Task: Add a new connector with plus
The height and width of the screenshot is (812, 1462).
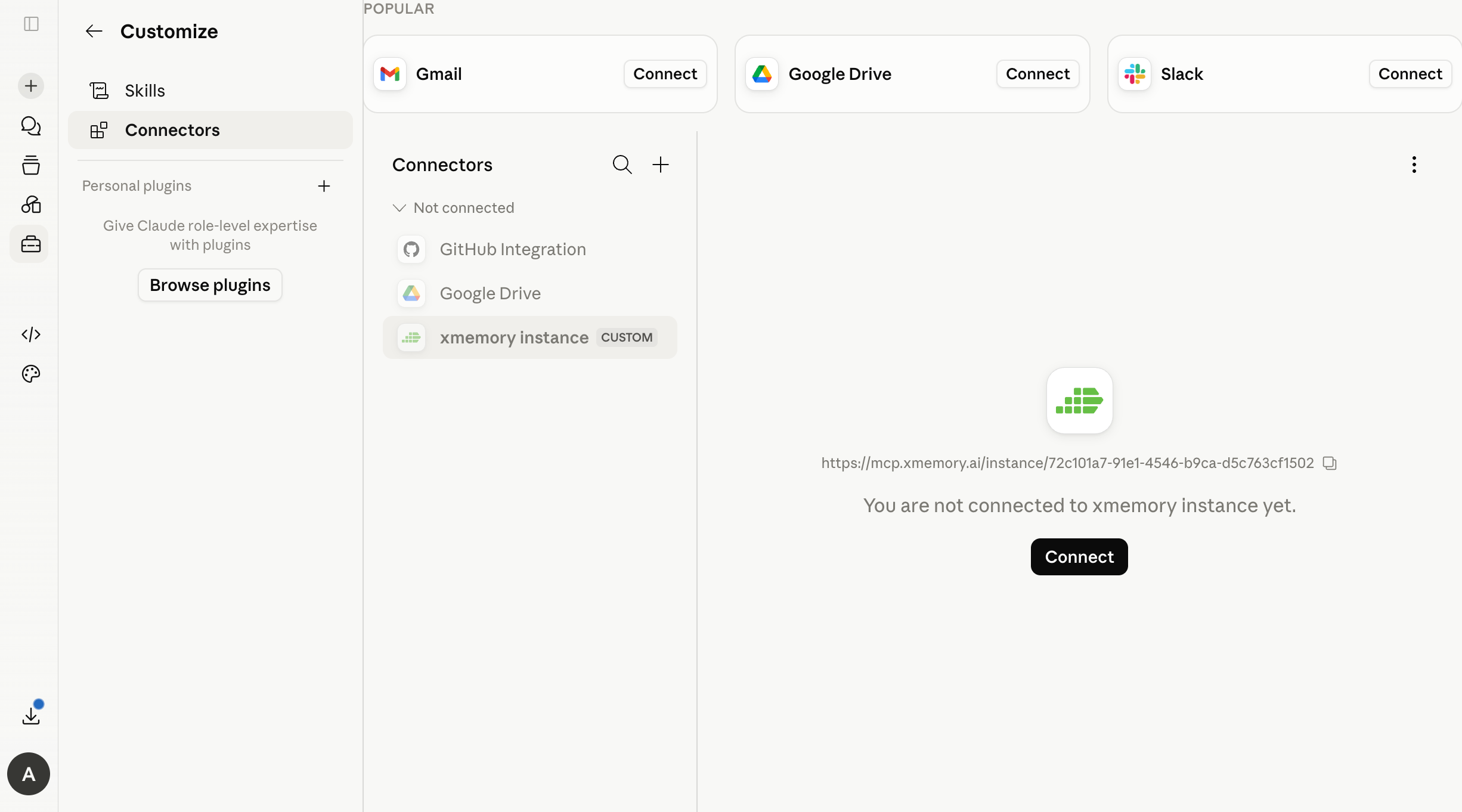Action: 661,165
